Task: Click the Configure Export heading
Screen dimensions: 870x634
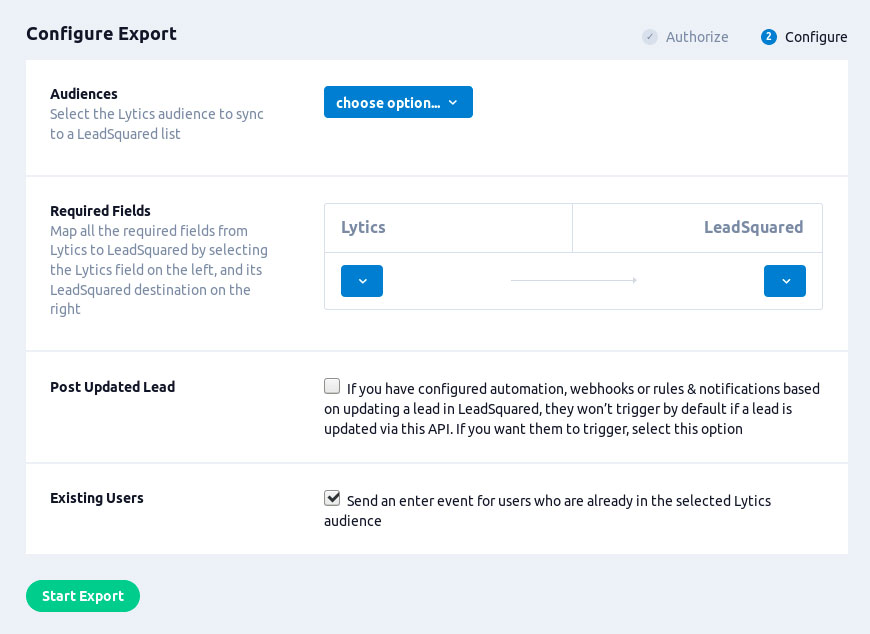Action: pos(102,34)
